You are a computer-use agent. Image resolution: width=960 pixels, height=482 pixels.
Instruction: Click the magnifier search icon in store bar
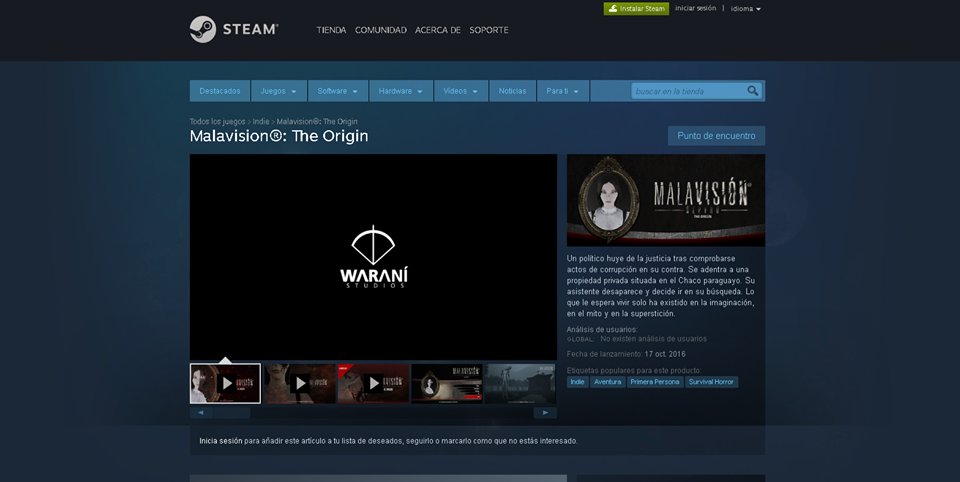click(752, 91)
